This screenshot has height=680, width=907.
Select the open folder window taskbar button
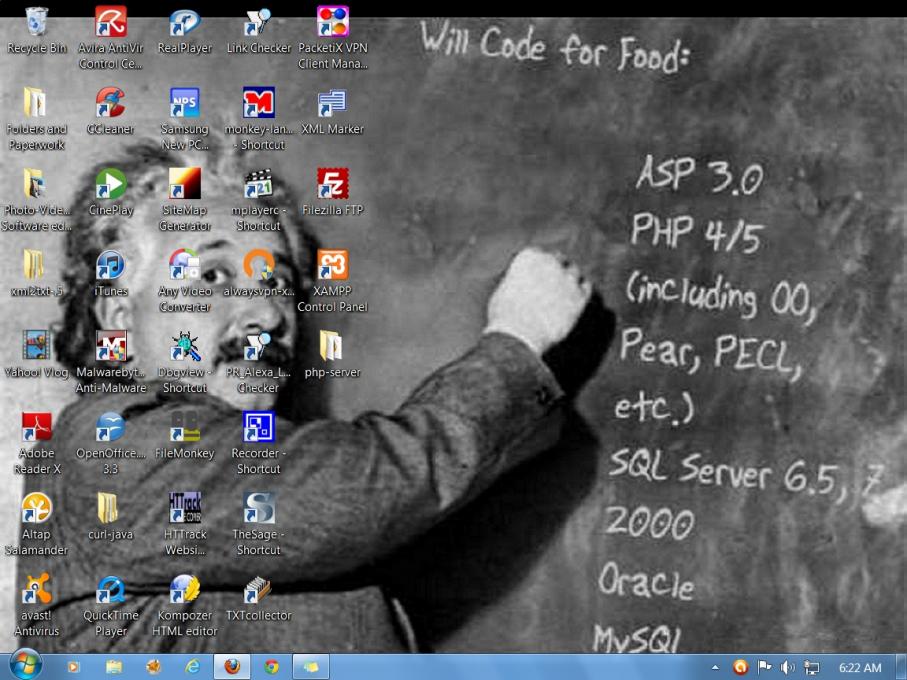click(x=311, y=667)
